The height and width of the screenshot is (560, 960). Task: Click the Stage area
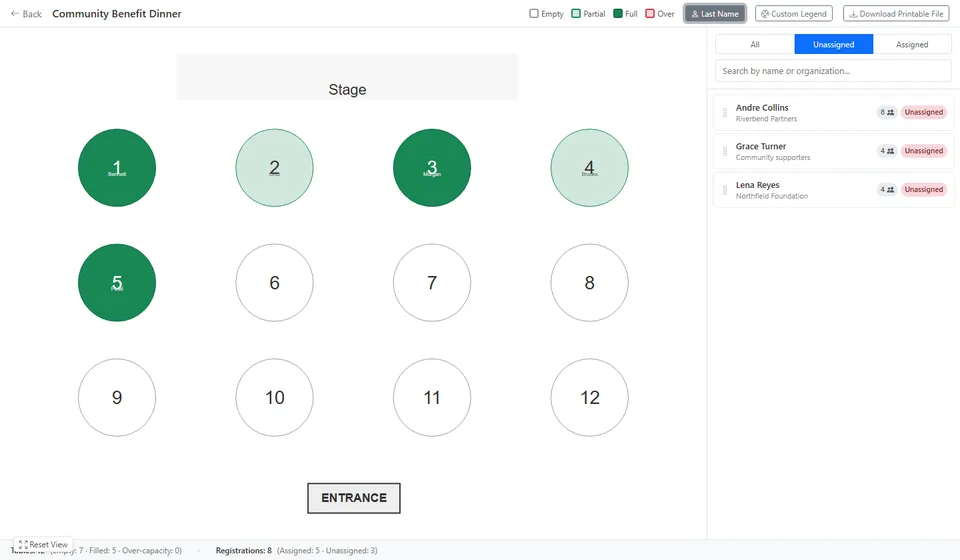[x=348, y=77]
